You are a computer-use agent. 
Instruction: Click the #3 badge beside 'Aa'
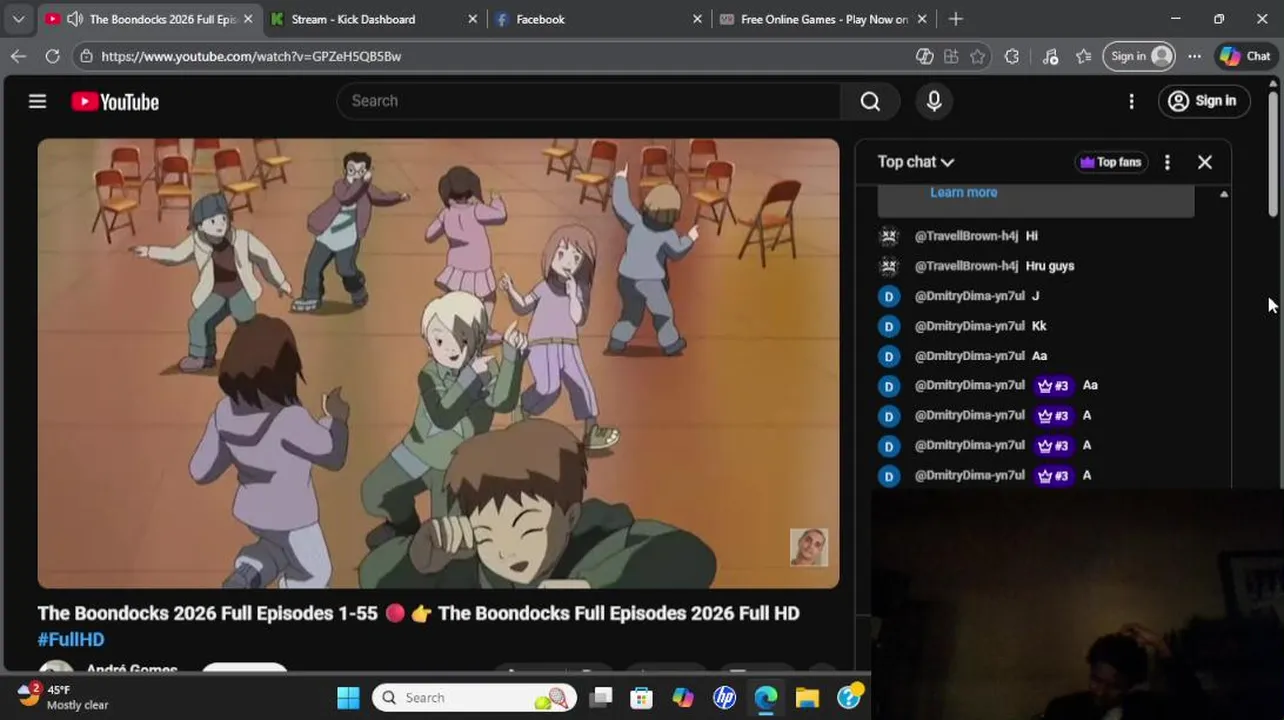(1053, 385)
